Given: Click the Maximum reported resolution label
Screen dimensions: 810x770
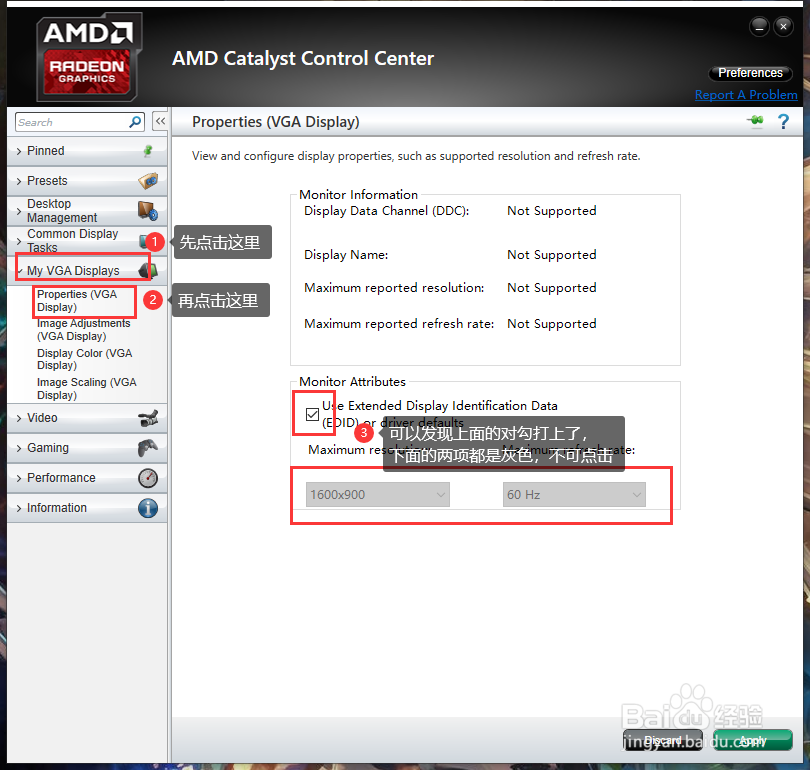Looking at the screenshot, I should (x=394, y=288).
